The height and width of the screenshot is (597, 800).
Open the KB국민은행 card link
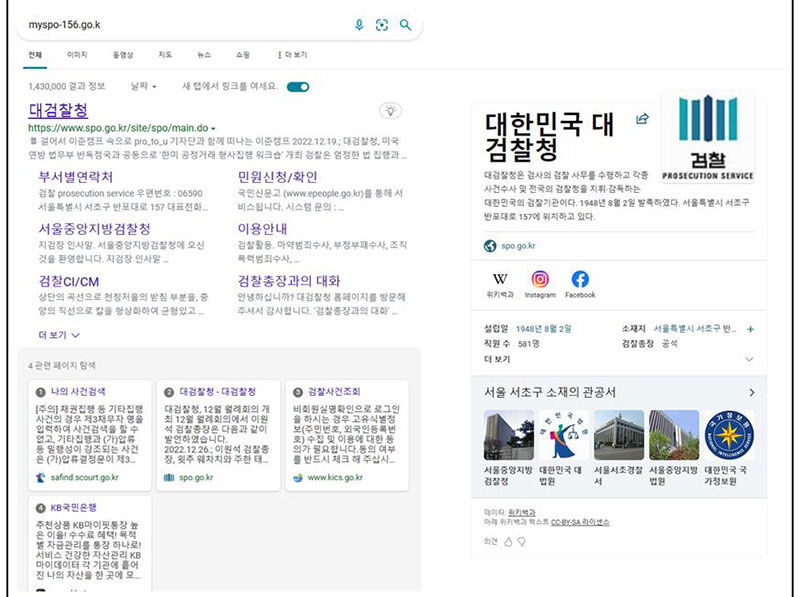[73, 508]
